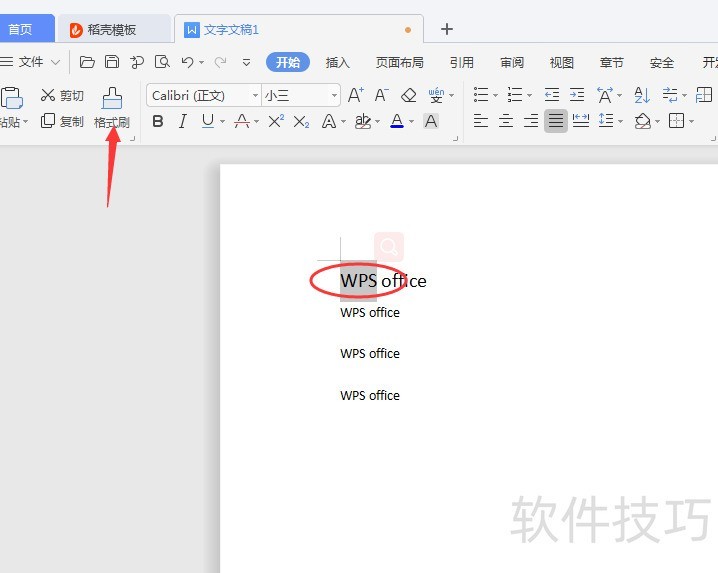Screen dimensions: 718x573
Task: Open line spacing dropdown arrow
Action: (x=620, y=121)
